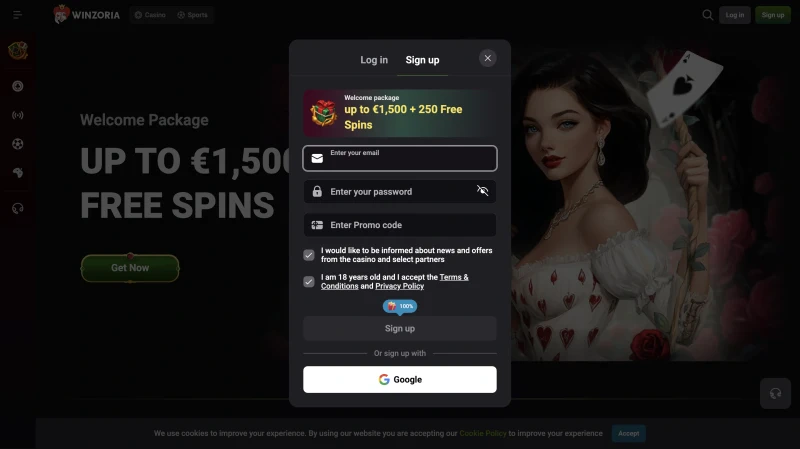Toggle the 18 years old acceptance checkbox

[x=309, y=282]
